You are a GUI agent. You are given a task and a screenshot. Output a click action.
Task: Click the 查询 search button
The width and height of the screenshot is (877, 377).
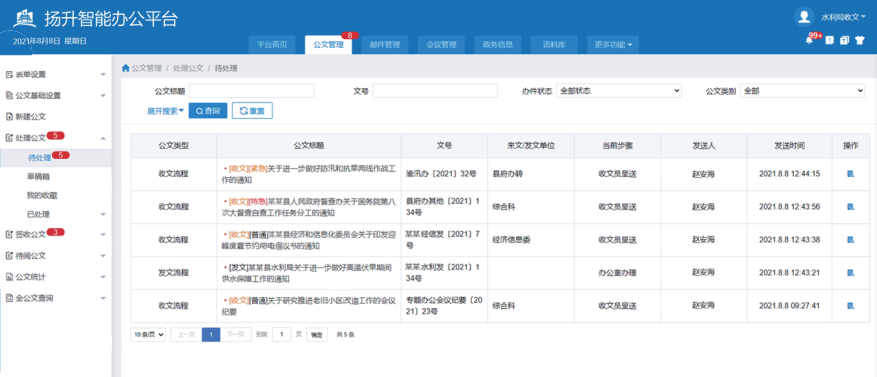pyautogui.click(x=208, y=111)
